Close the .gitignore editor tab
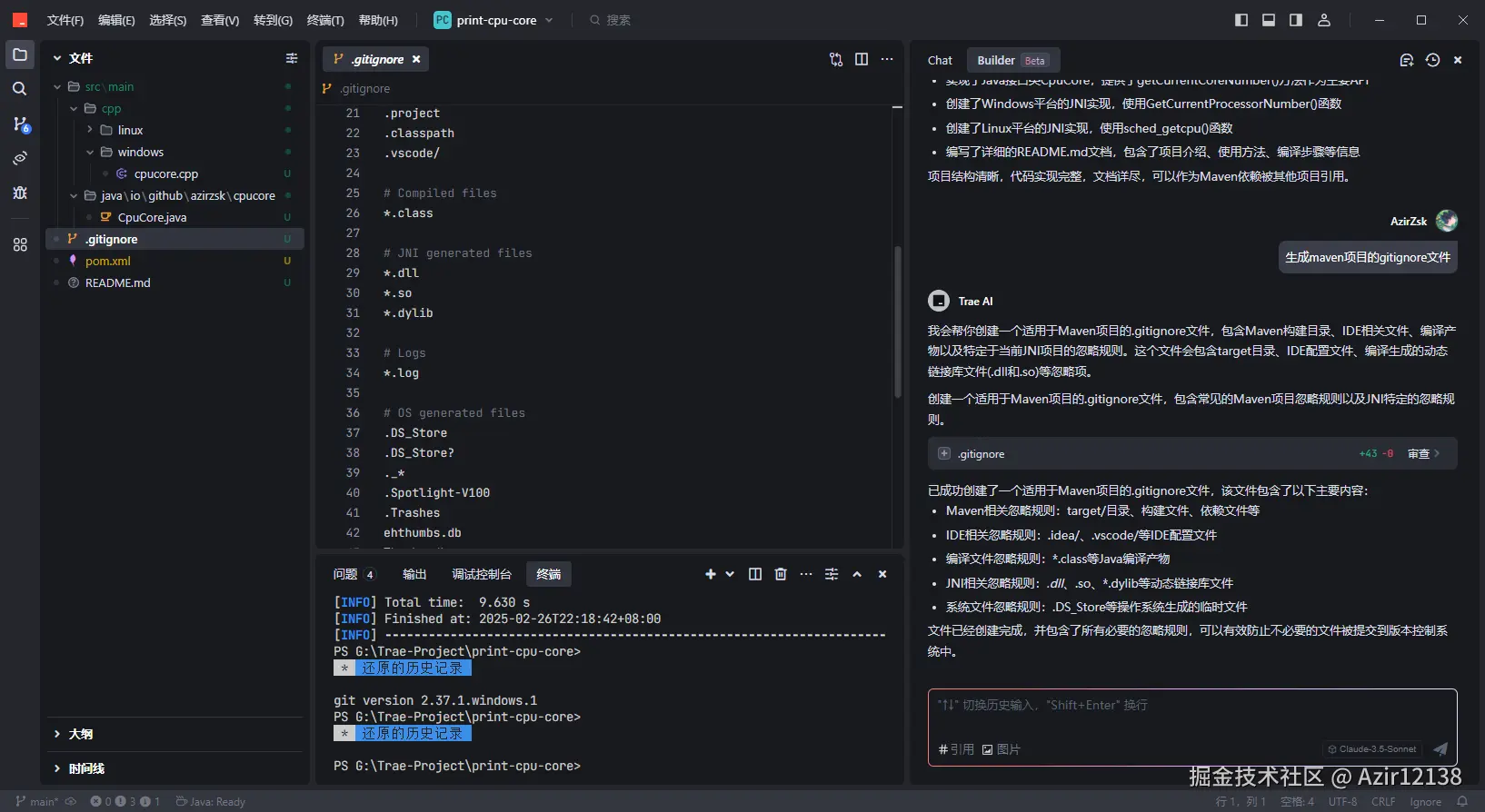This screenshot has width=1485, height=812. 416,59
